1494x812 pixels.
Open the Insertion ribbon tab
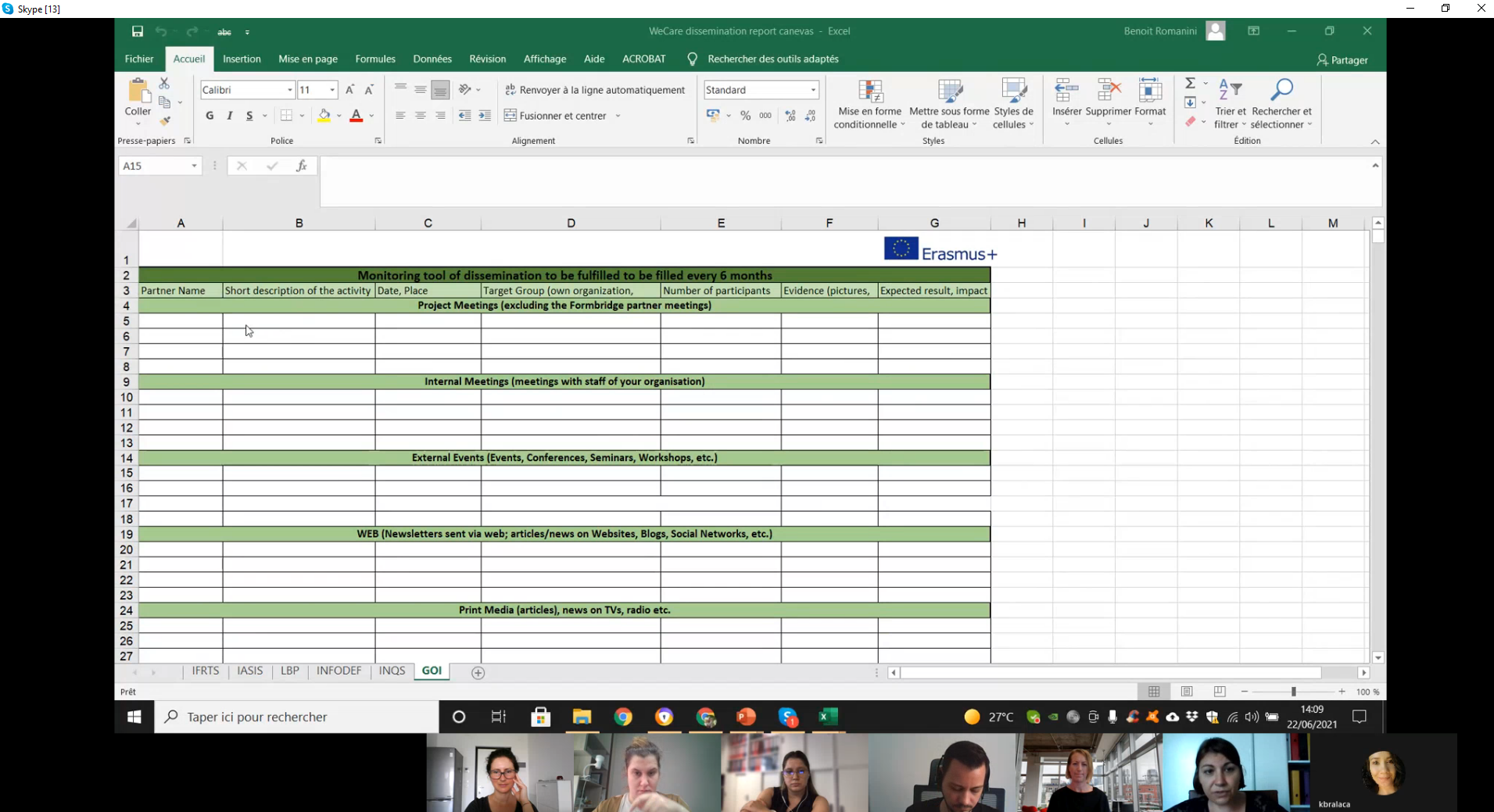coord(242,59)
